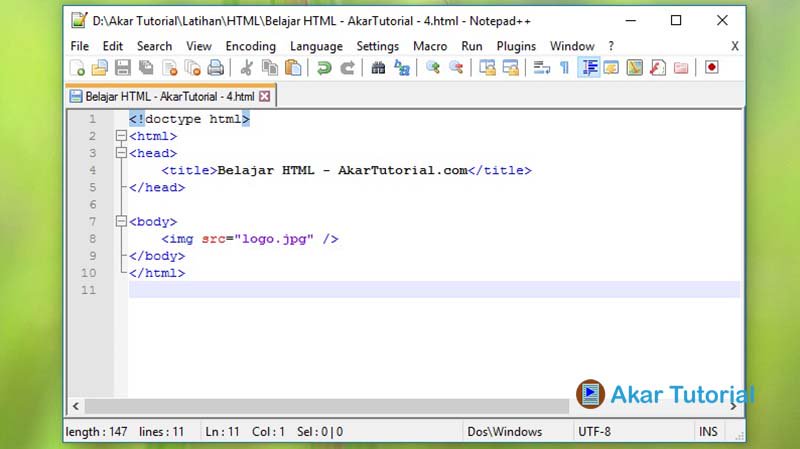Click the green Undo arrow
Image resolution: width=800 pixels, height=449 pixels.
324,68
